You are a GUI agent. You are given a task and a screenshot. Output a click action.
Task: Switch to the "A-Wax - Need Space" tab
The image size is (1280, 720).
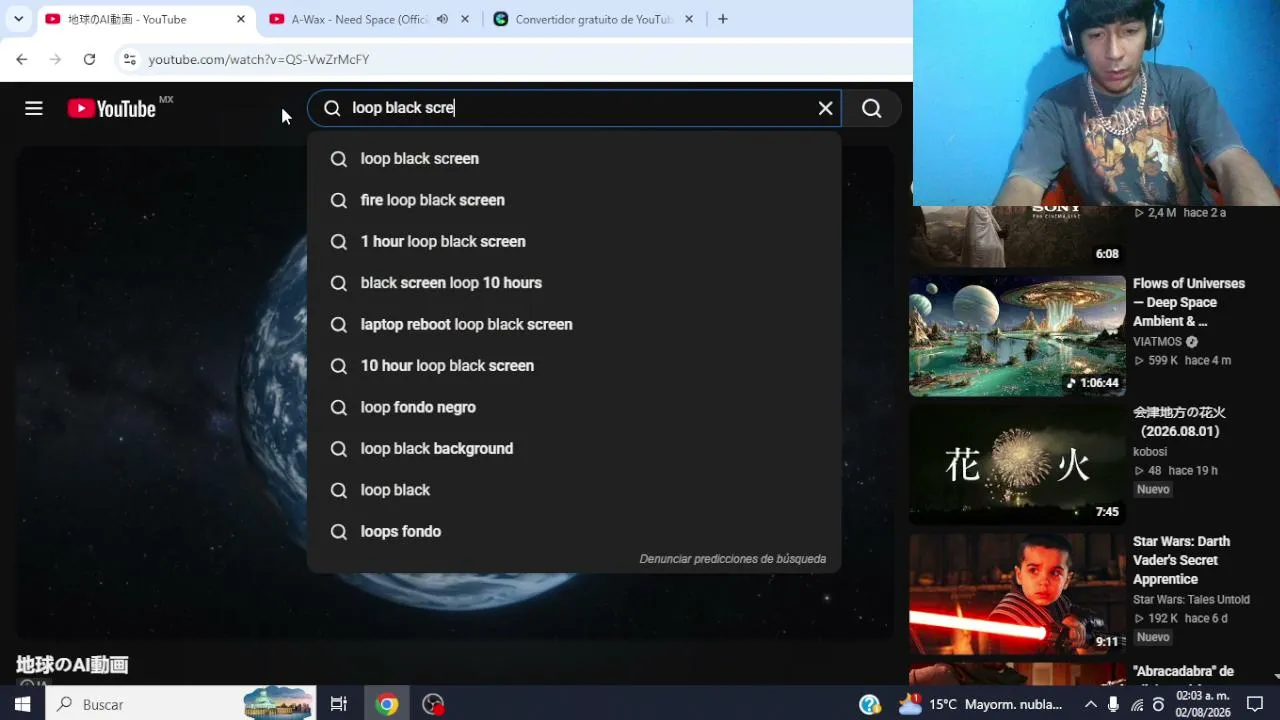(x=370, y=19)
